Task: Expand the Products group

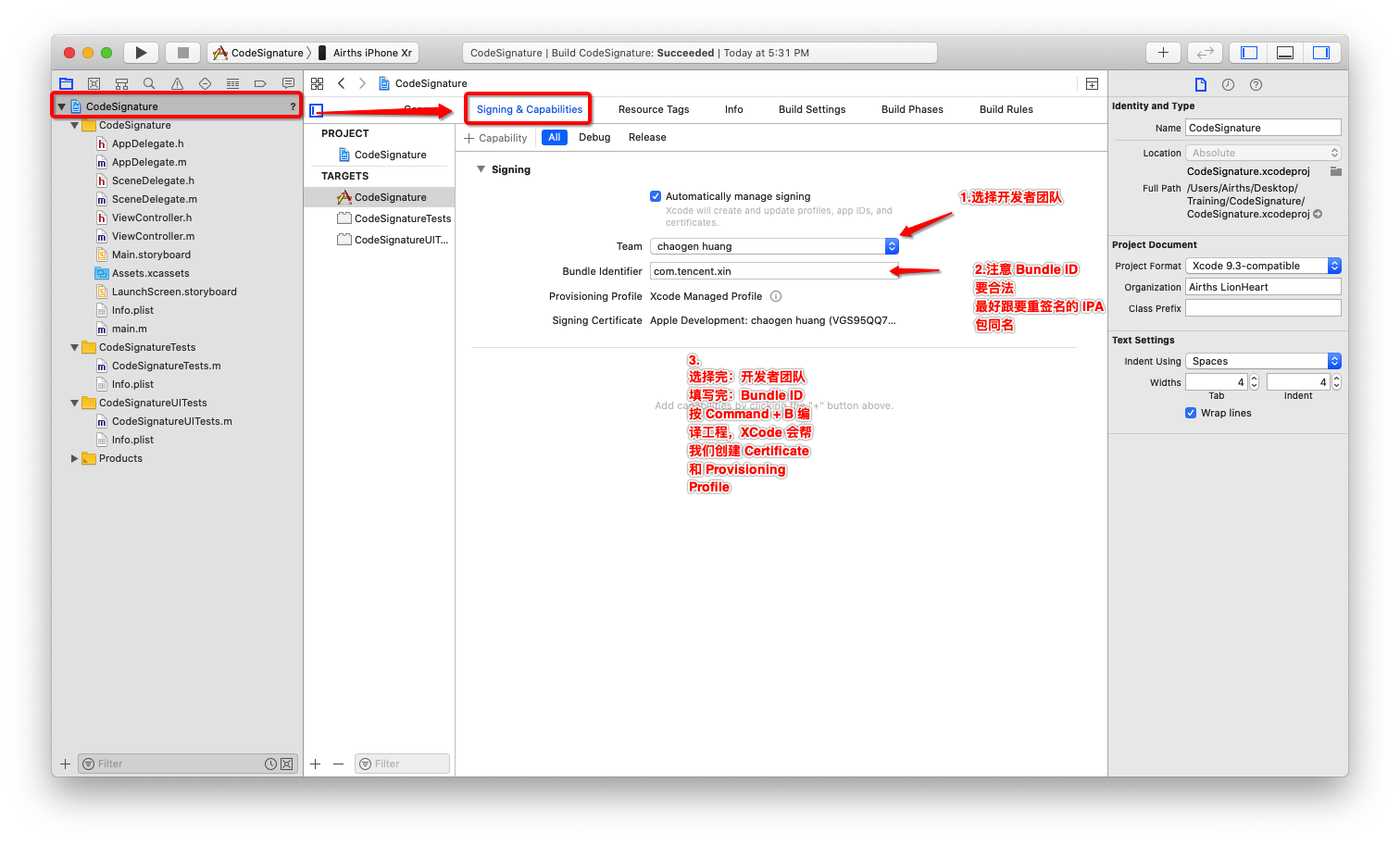Action: click(75, 458)
